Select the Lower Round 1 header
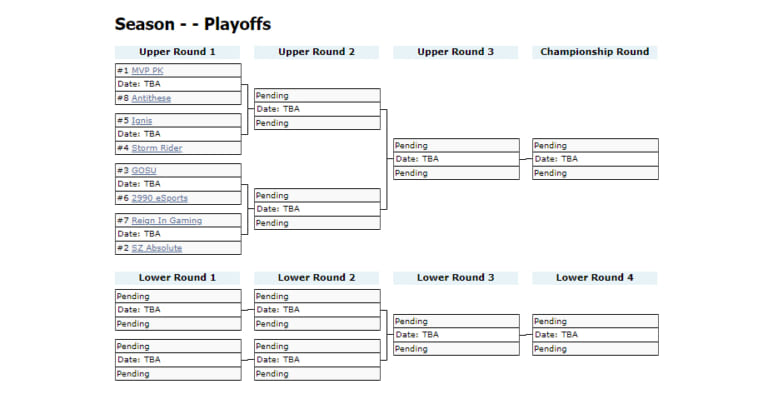768x404 pixels. coord(177,278)
